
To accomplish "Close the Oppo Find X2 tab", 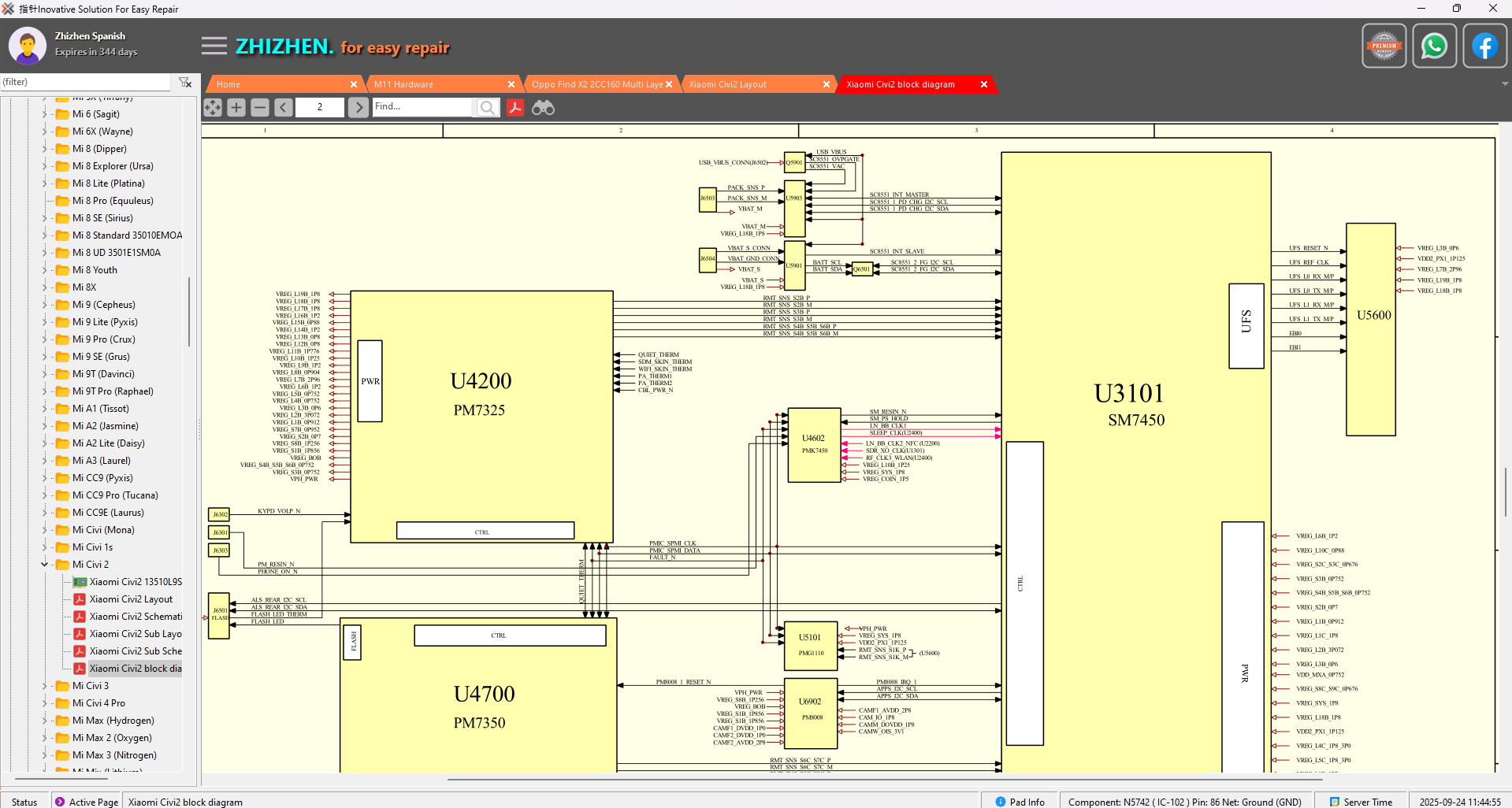I will (x=669, y=84).
